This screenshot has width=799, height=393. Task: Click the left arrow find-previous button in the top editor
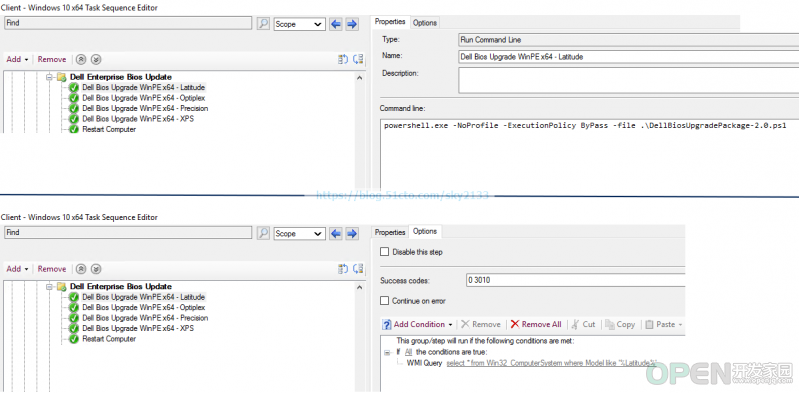335,24
